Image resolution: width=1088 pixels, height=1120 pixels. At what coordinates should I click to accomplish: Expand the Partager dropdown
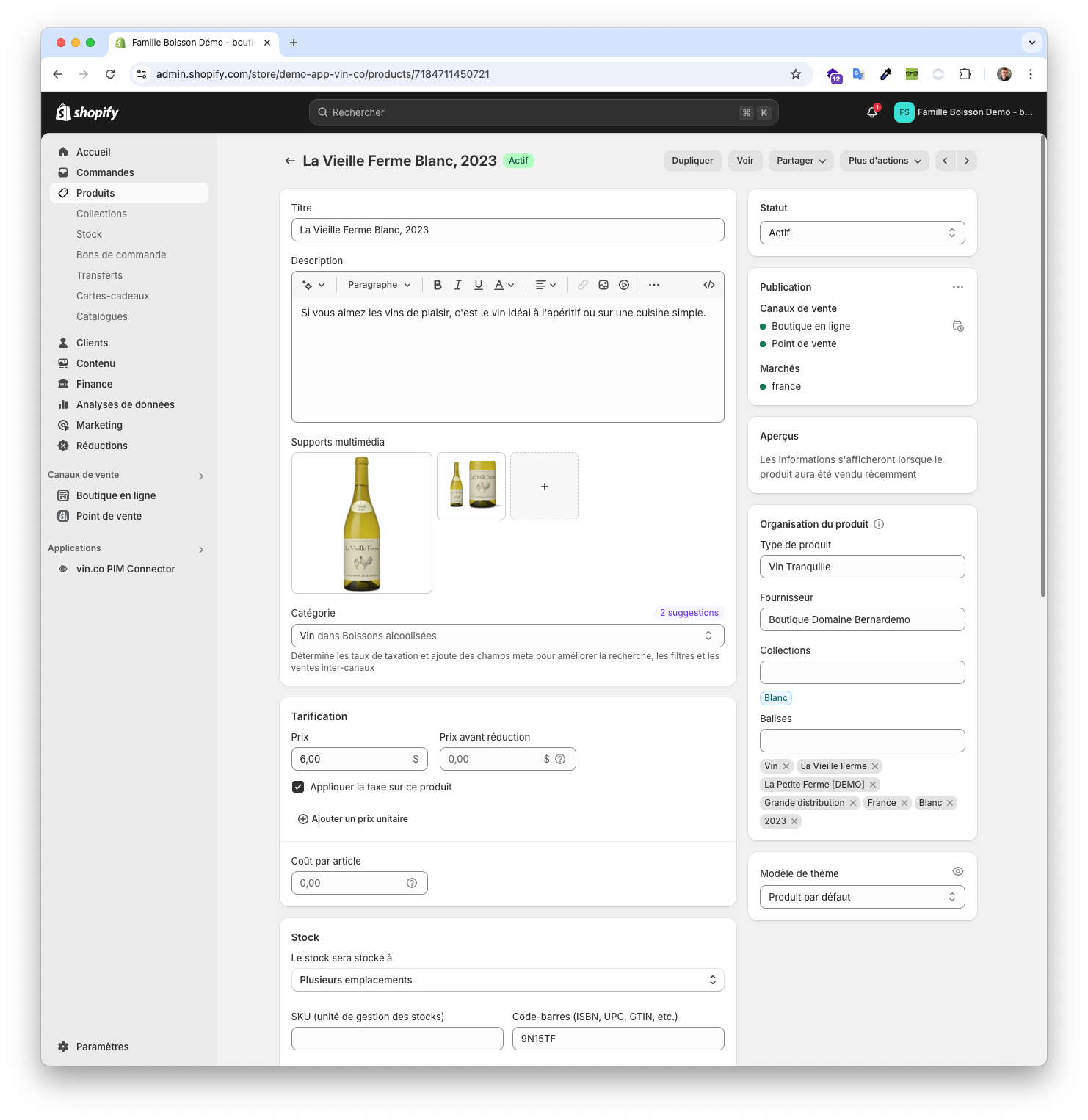pos(801,161)
